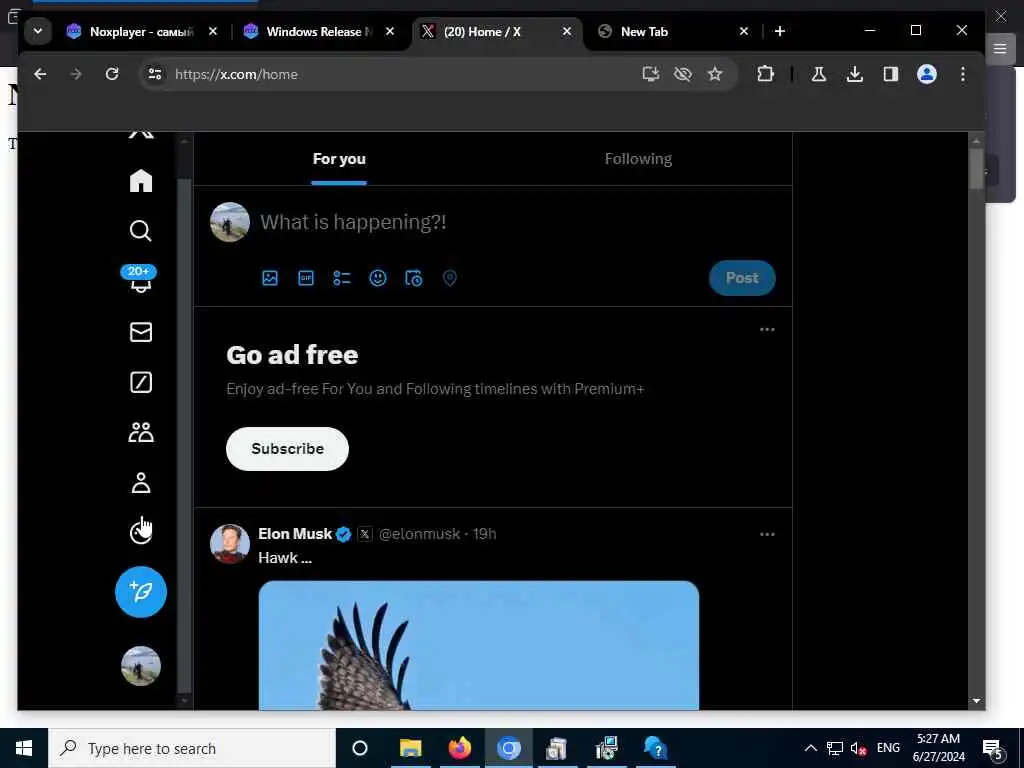Click the Windows Start button

click(24, 748)
